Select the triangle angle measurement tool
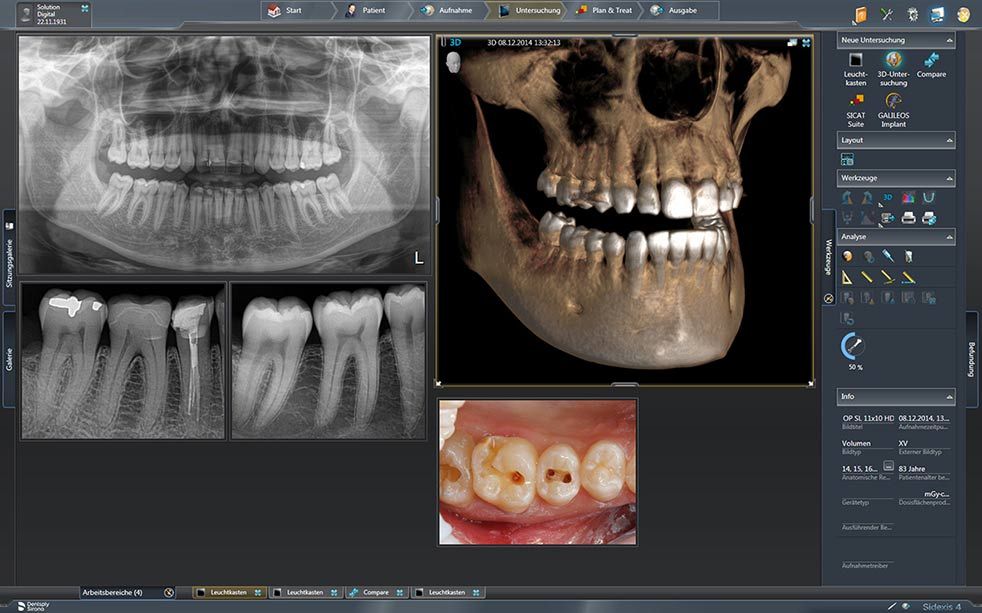982x613 pixels. point(847,277)
